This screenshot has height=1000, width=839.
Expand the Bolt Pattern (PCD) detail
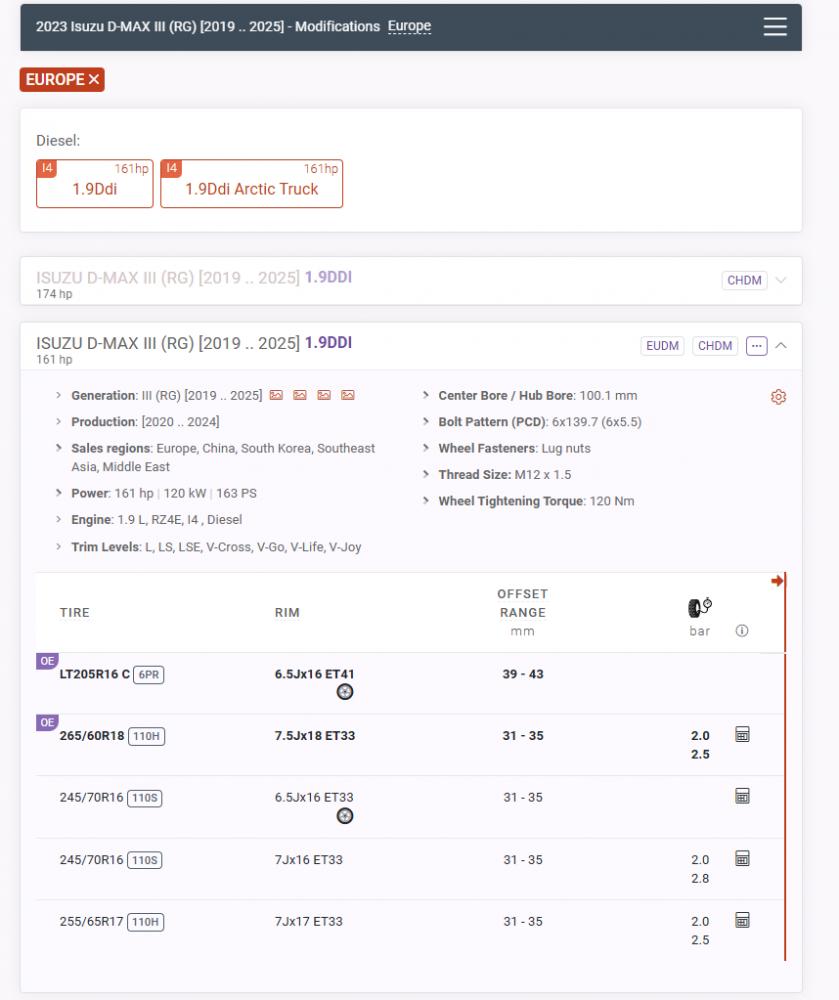(x=428, y=422)
